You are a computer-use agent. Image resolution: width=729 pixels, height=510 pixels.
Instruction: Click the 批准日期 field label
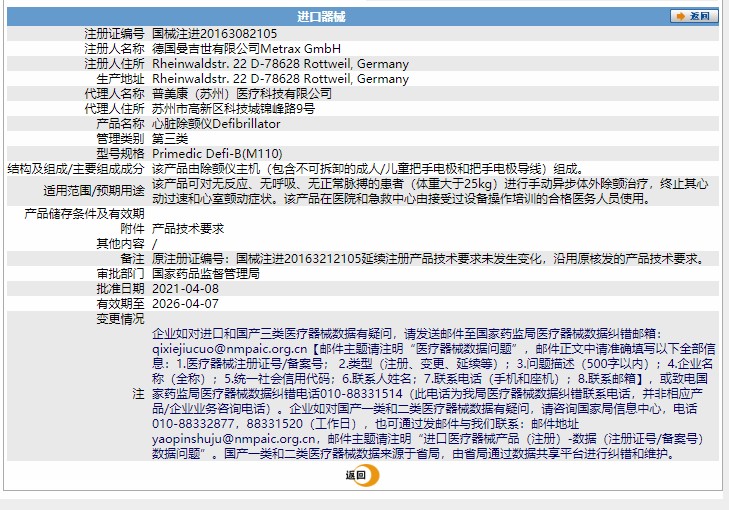(120, 289)
